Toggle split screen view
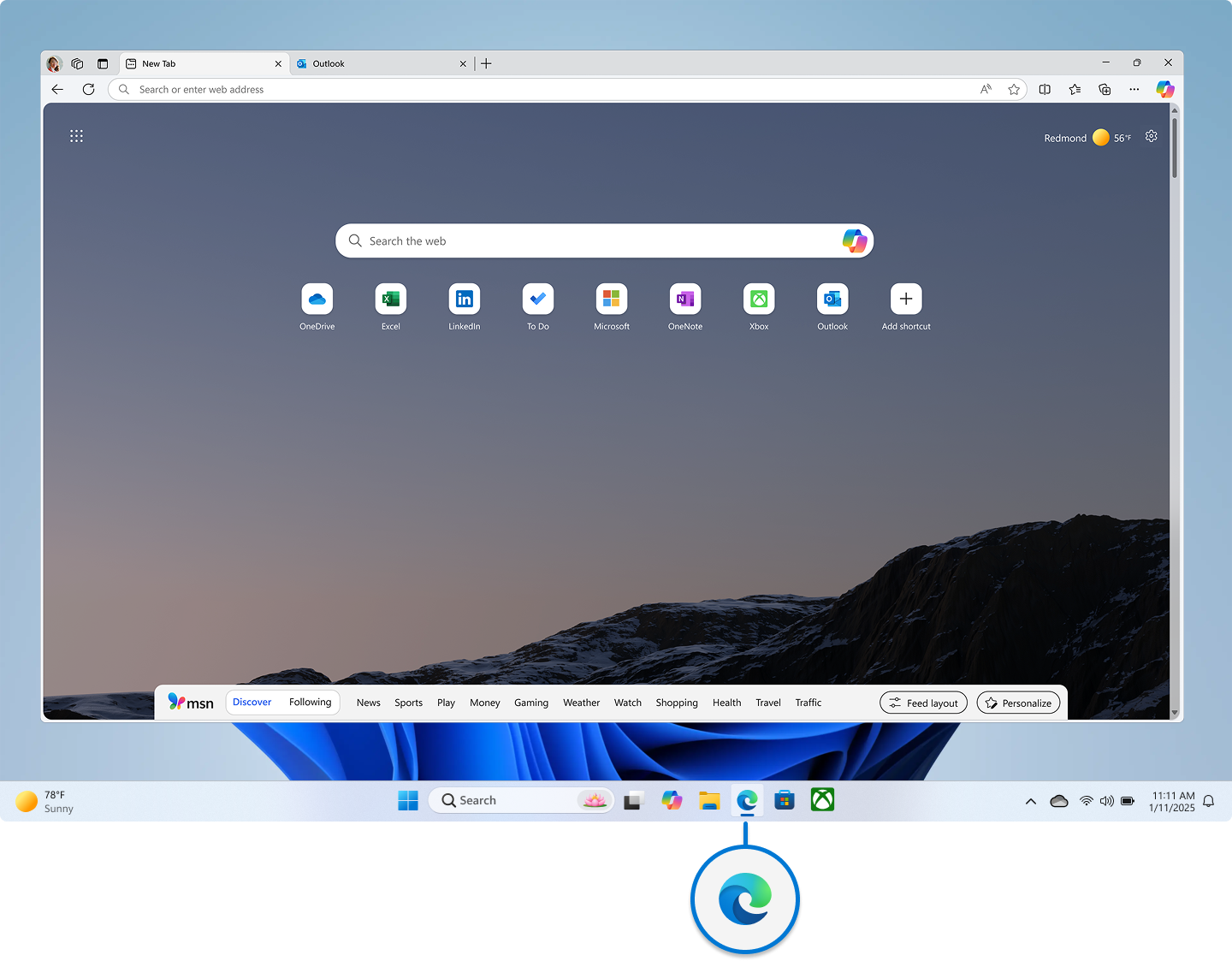Image resolution: width=1232 pixels, height=961 pixels. pos(1045,89)
